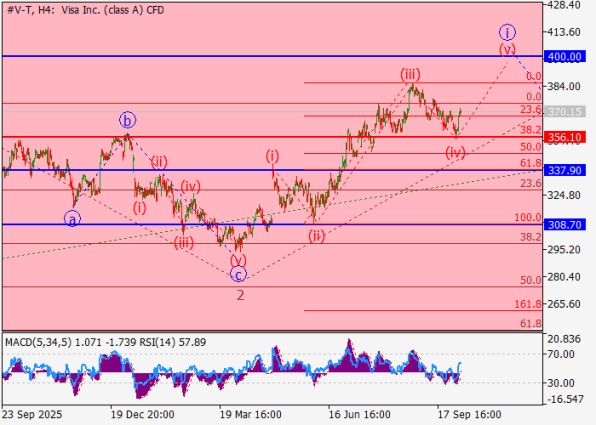Screen dimensions: 596x425
Task: Click the 295.20 value on the price axis
Action: coord(564,249)
